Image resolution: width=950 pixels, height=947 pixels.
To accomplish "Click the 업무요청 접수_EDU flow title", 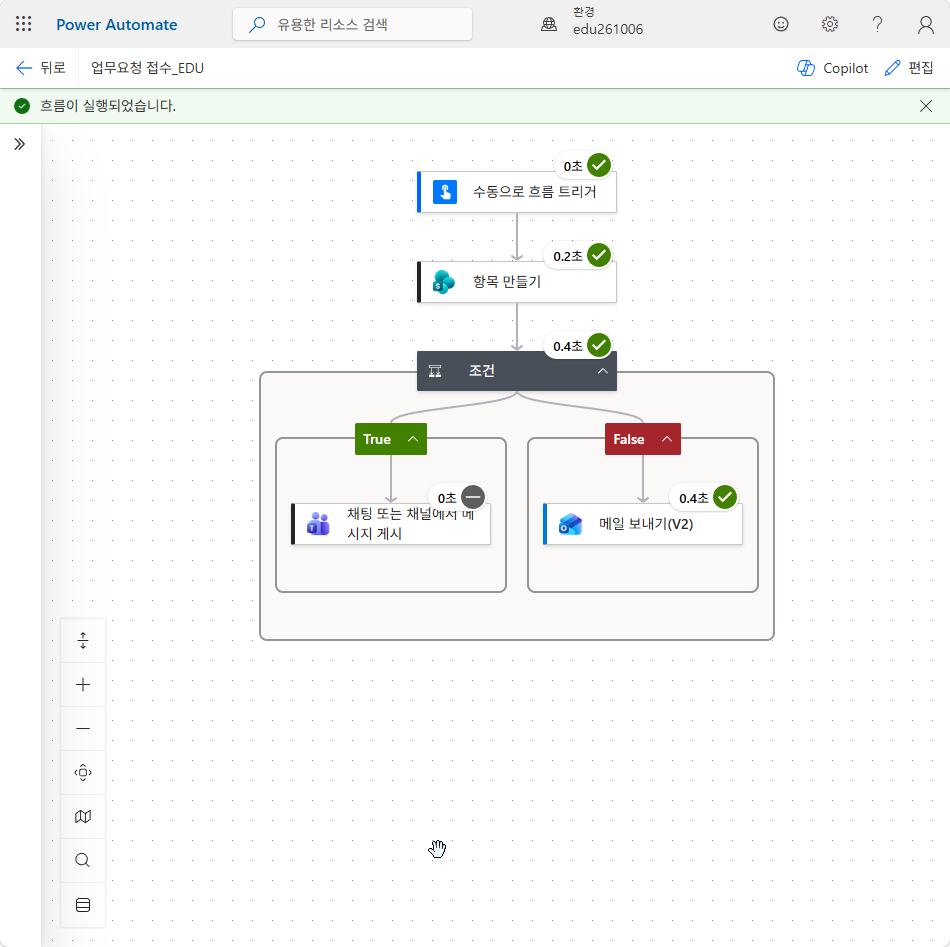I will point(147,68).
